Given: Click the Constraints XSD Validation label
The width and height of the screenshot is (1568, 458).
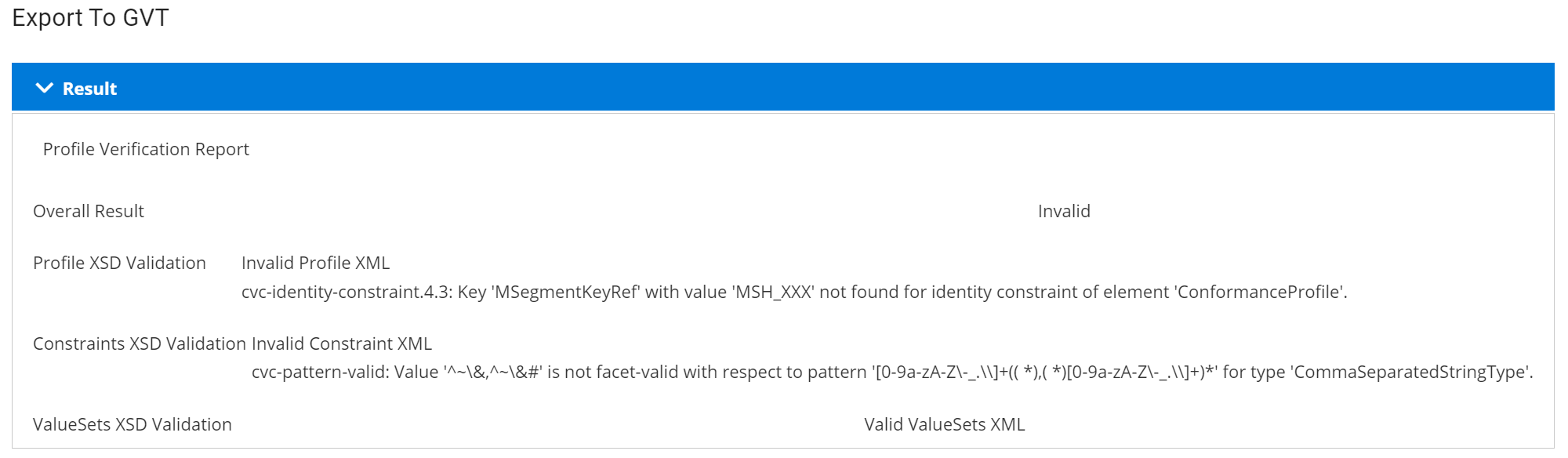Looking at the screenshot, I should 138,343.
